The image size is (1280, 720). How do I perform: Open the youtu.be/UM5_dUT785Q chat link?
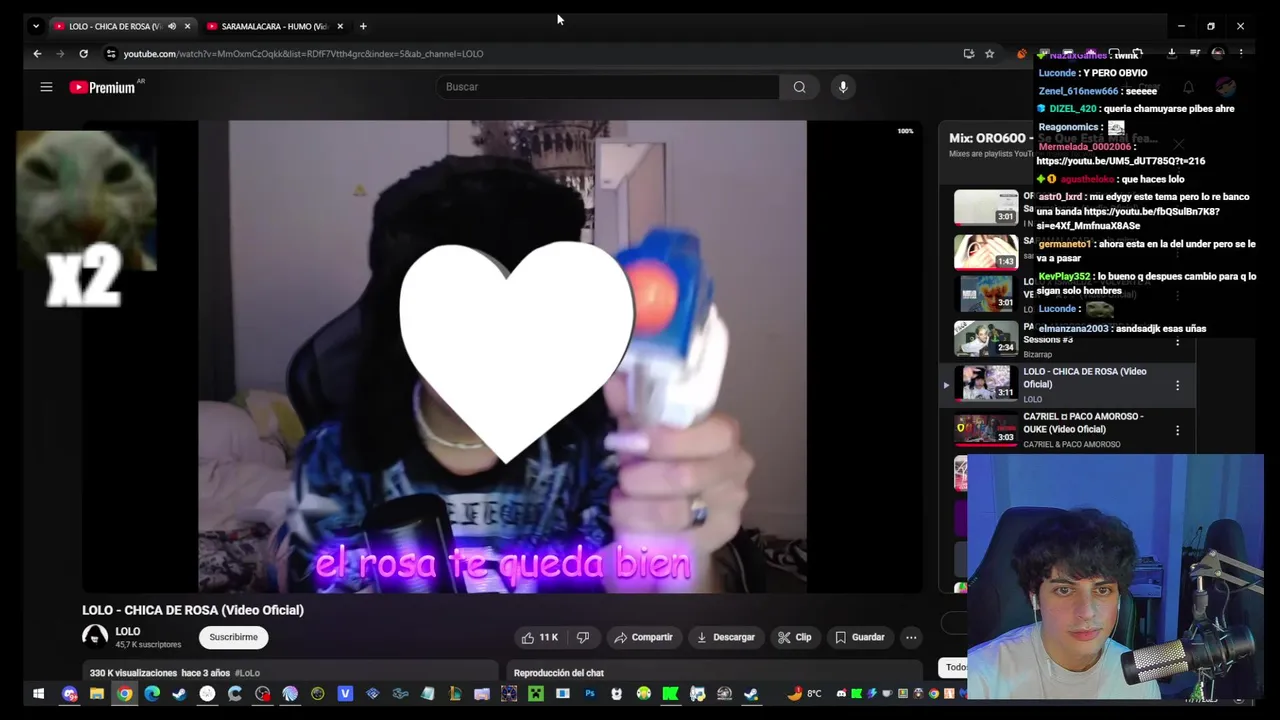(1120, 161)
